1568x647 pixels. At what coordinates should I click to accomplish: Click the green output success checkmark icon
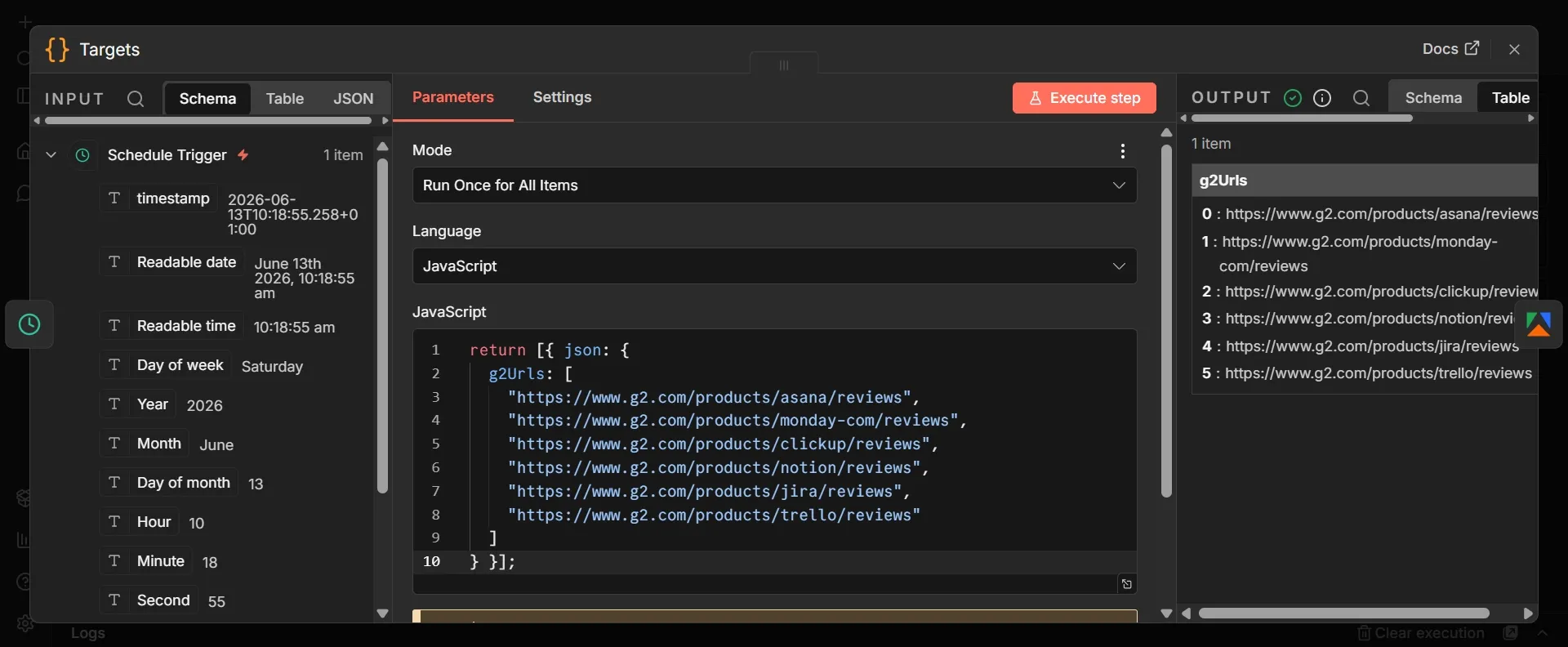click(1293, 98)
